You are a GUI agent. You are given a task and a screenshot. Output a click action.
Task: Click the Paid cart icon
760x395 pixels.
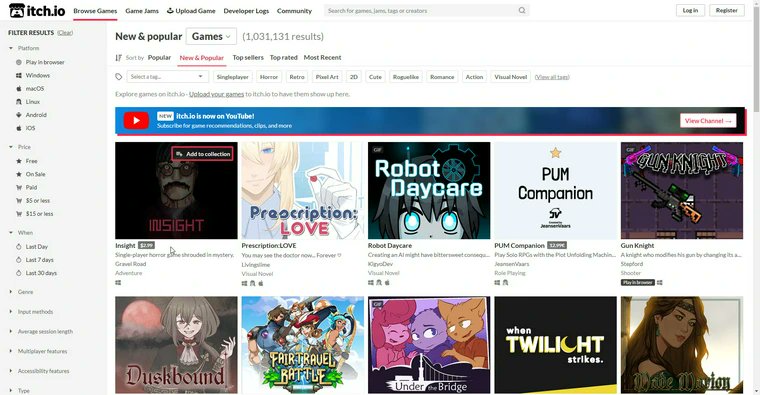[x=19, y=187]
